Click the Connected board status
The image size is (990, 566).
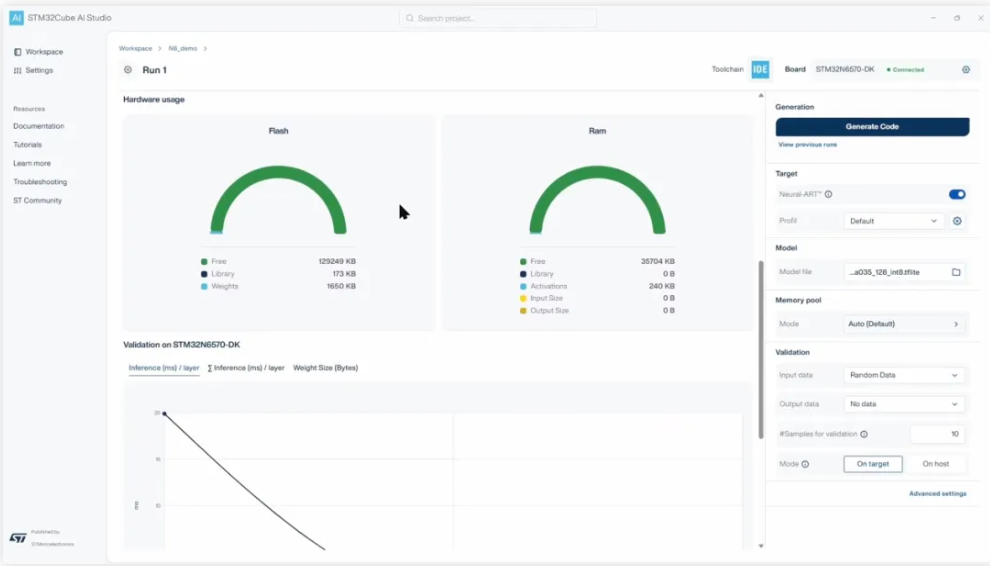[x=905, y=69]
